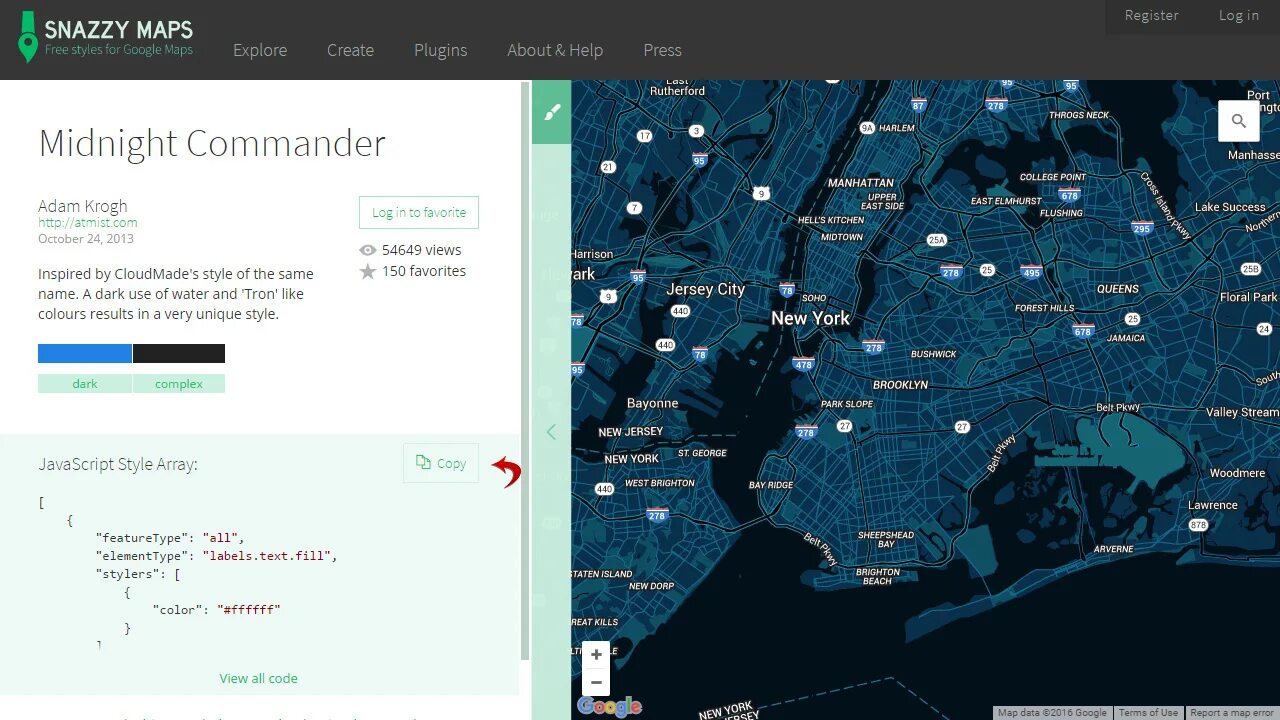Click the SHEEPSHEAD BAY map label
This screenshot has width=1280, height=720.
pos(886,539)
